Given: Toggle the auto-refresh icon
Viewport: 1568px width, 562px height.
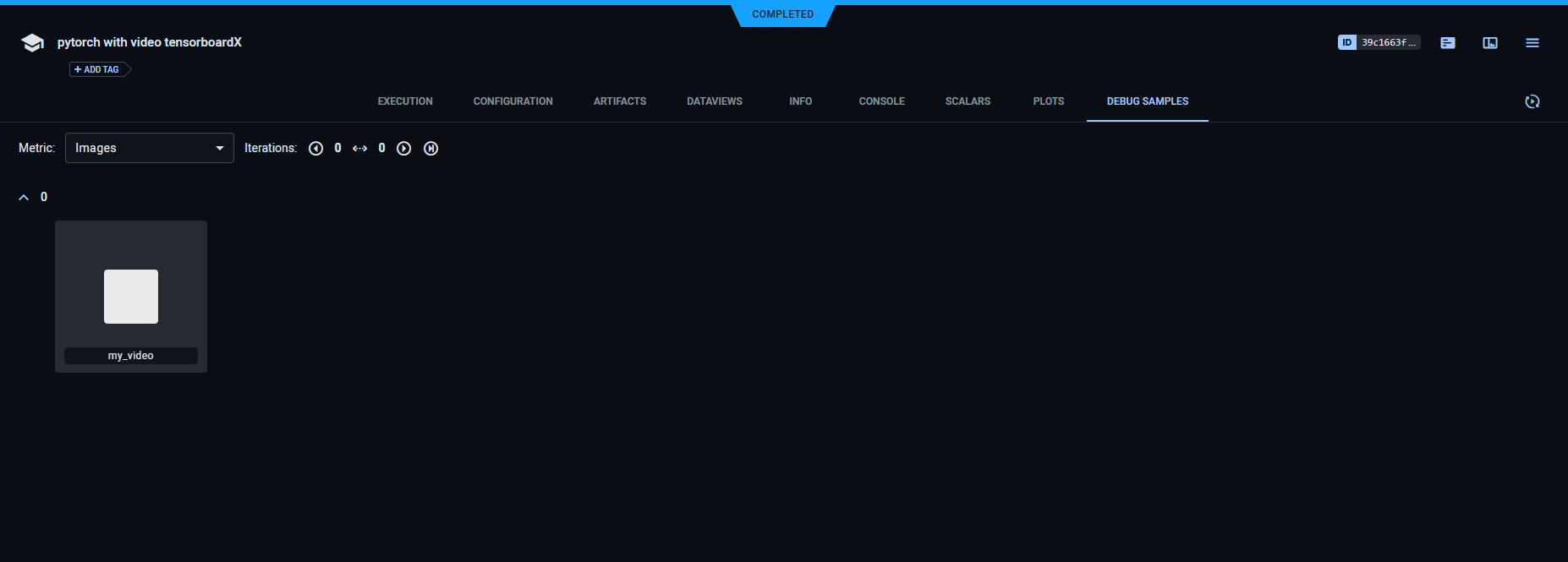Looking at the screenshot, I should [x=1532, y=101].
